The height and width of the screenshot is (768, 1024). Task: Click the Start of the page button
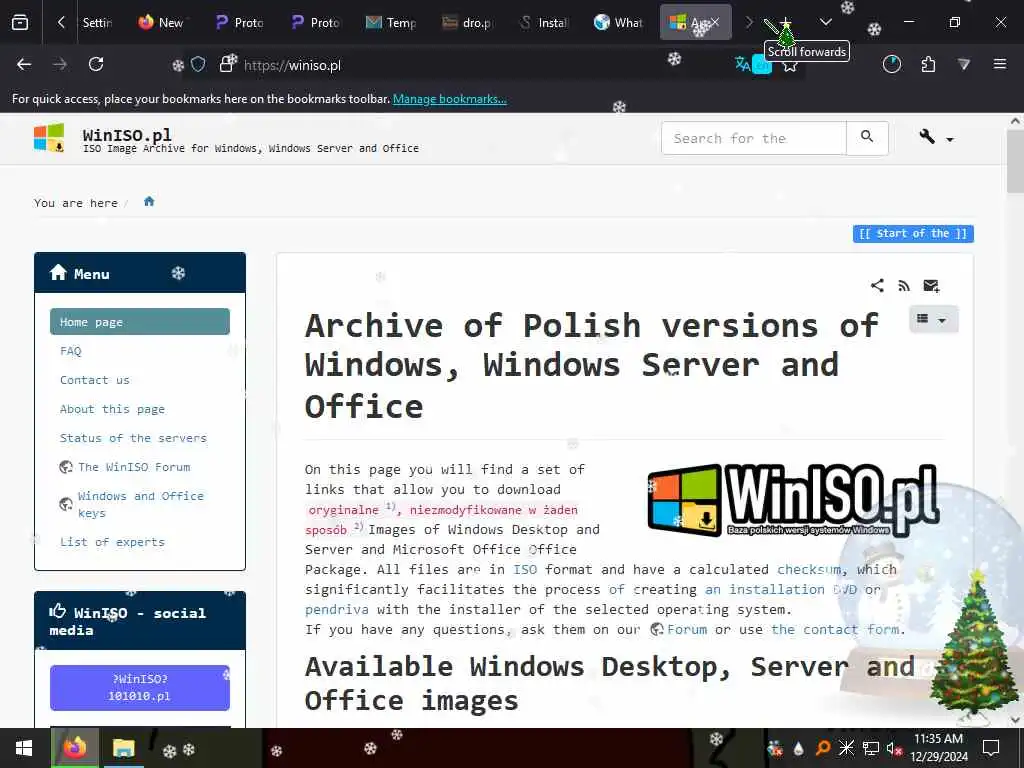pos(913,234)
